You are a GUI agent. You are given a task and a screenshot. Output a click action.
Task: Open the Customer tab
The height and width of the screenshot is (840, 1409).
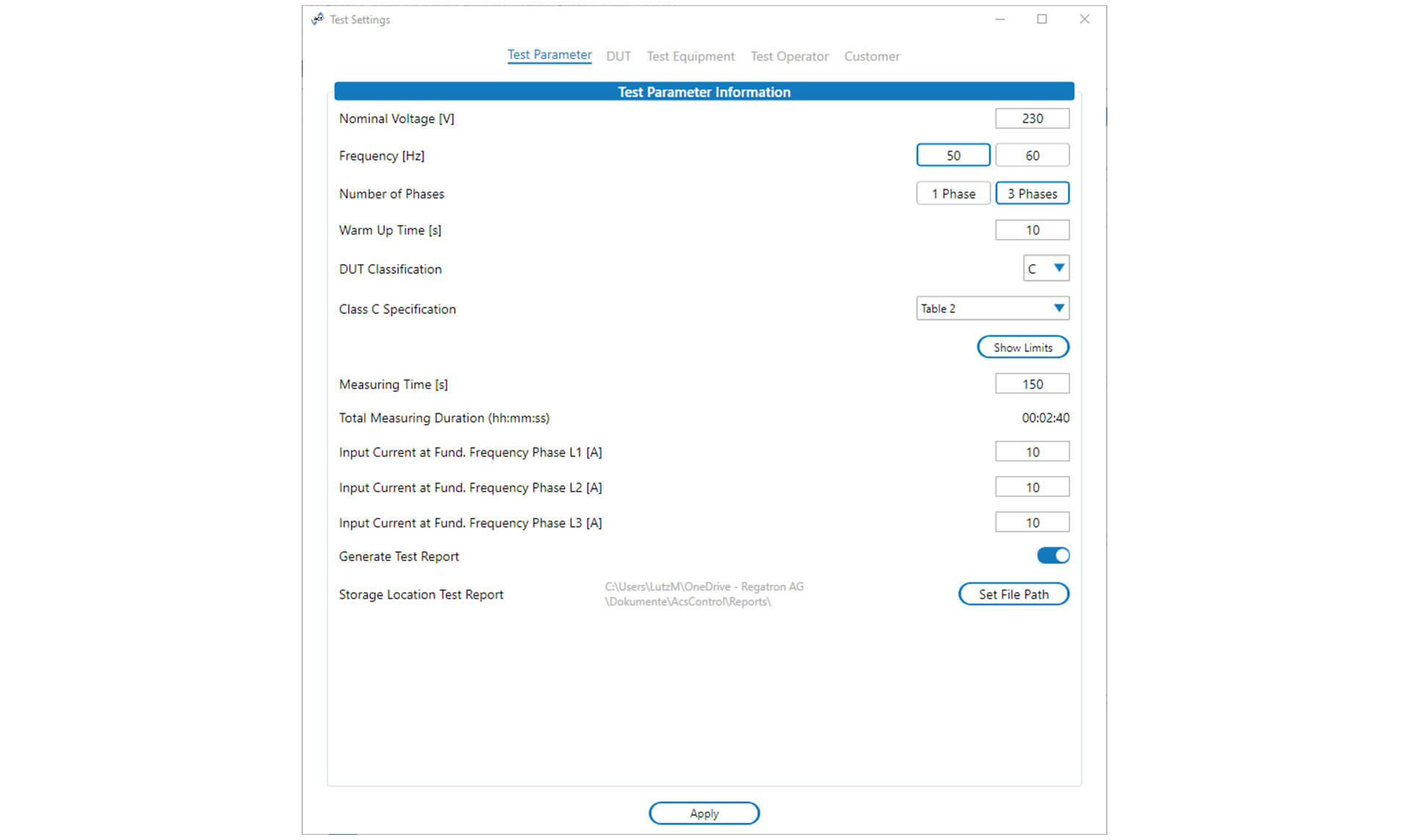[x=871, y=56]
